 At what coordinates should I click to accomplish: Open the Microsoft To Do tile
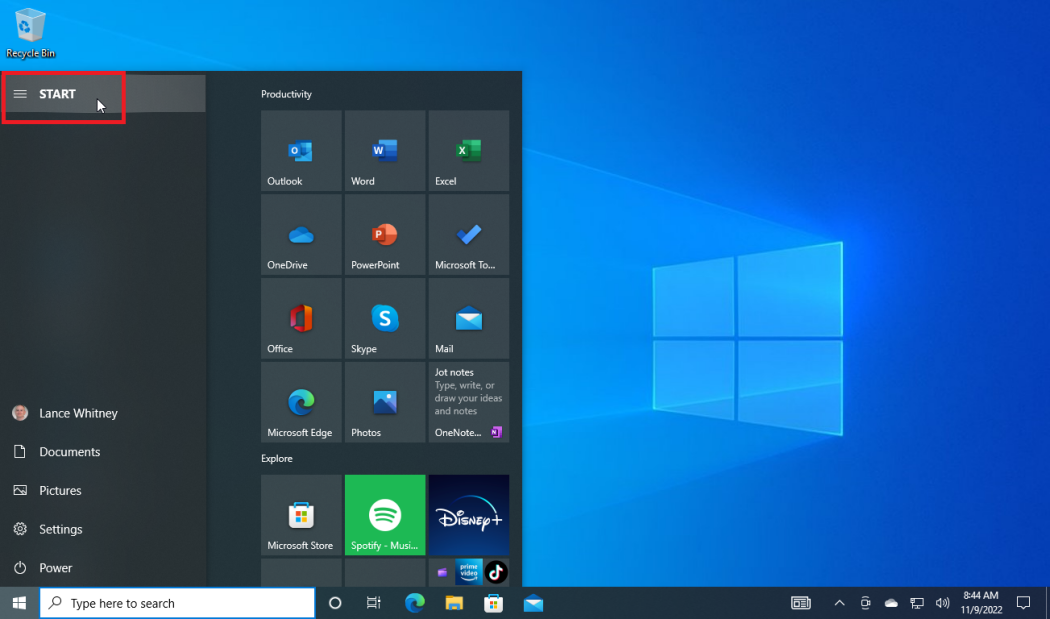click(x=469, y=234)
